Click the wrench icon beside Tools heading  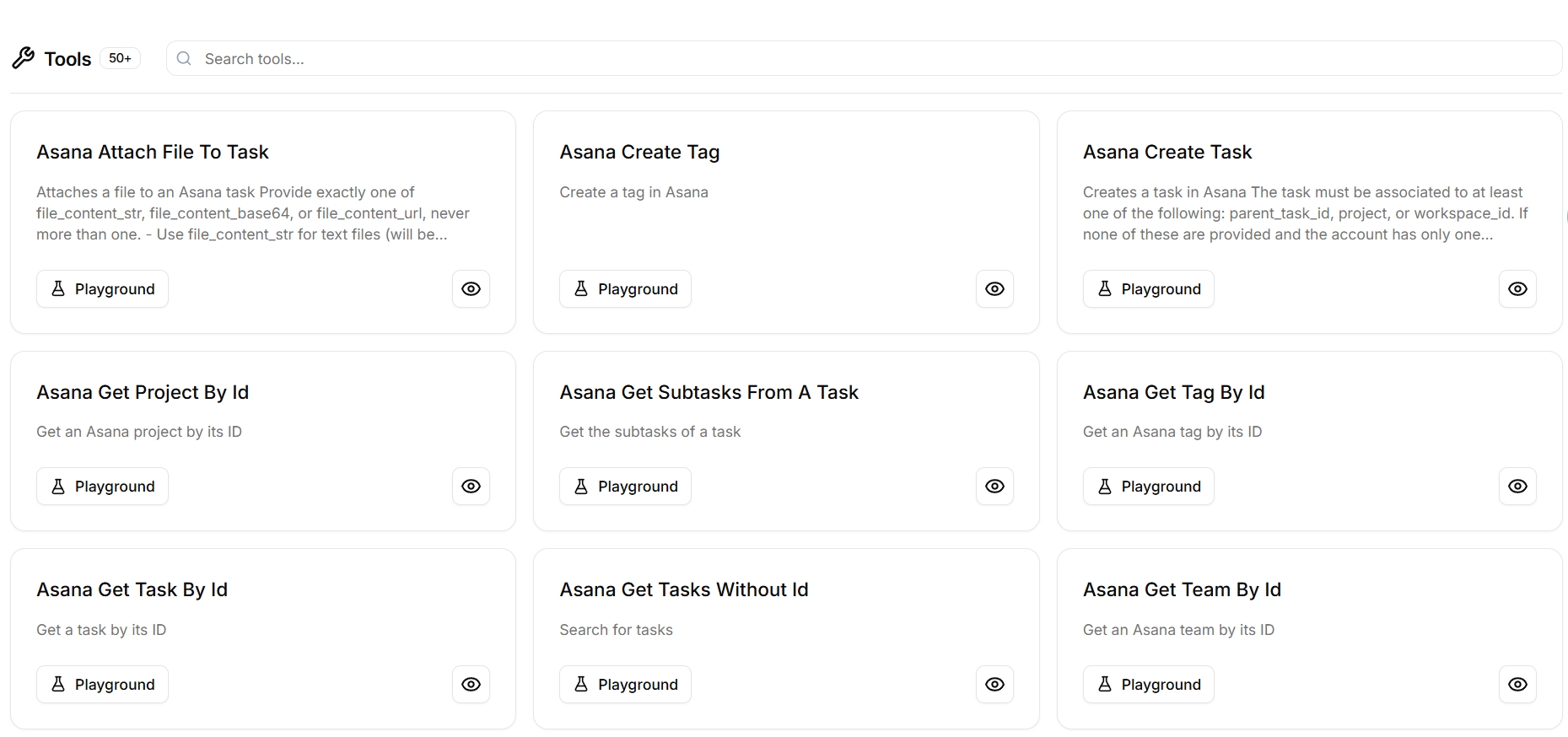pyautogui.click(x=24, y=58)
